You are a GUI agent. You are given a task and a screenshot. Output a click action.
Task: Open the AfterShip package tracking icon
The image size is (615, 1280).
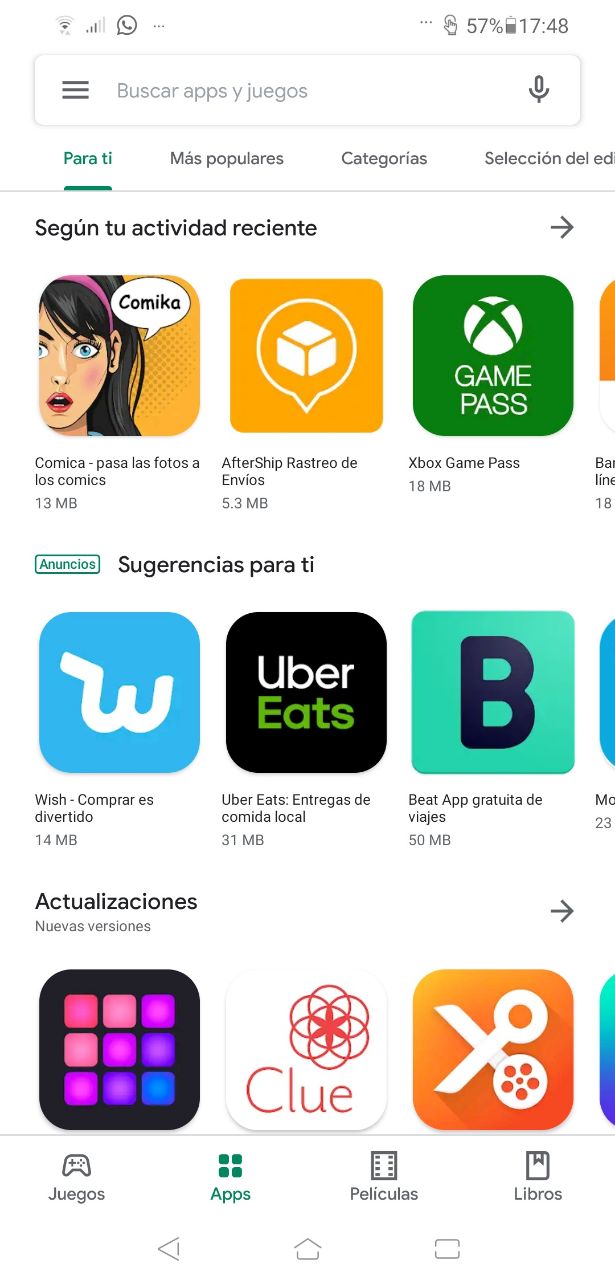[x=306, y=356]
